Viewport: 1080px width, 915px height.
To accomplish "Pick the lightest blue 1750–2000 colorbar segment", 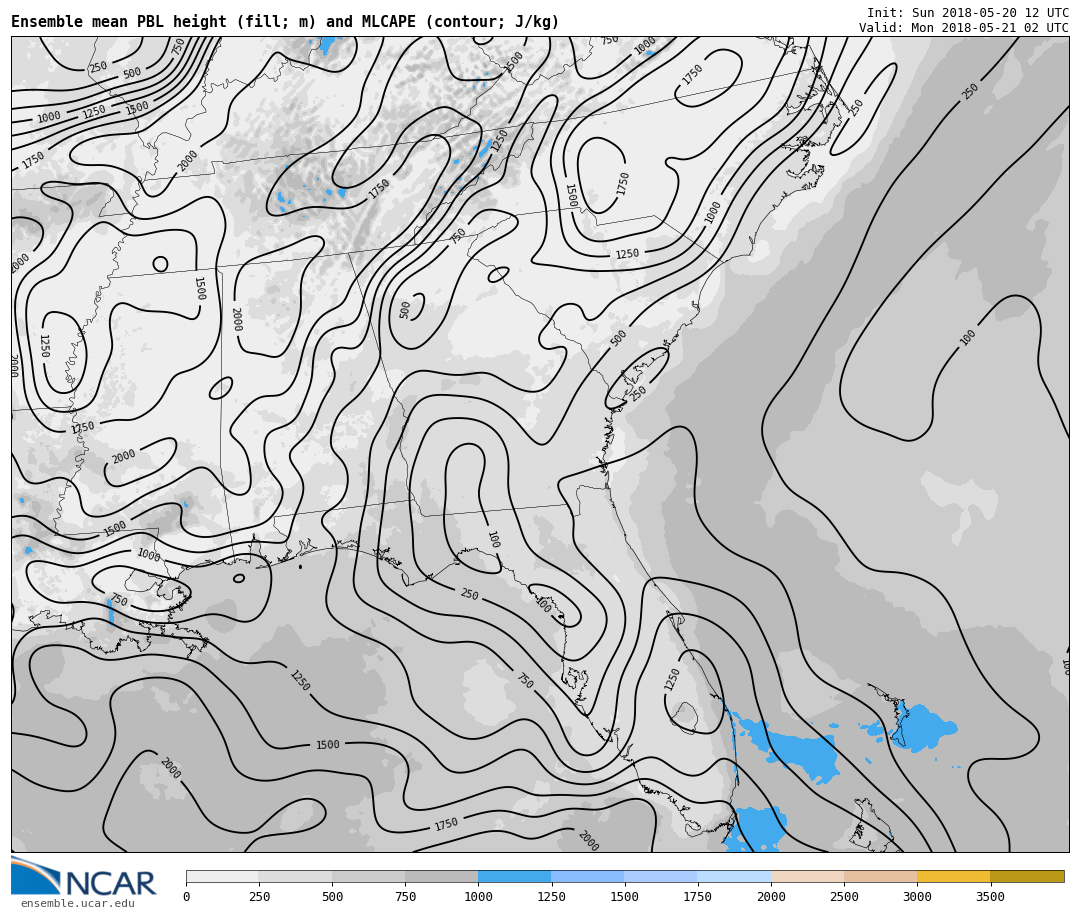I will [734, 876].
